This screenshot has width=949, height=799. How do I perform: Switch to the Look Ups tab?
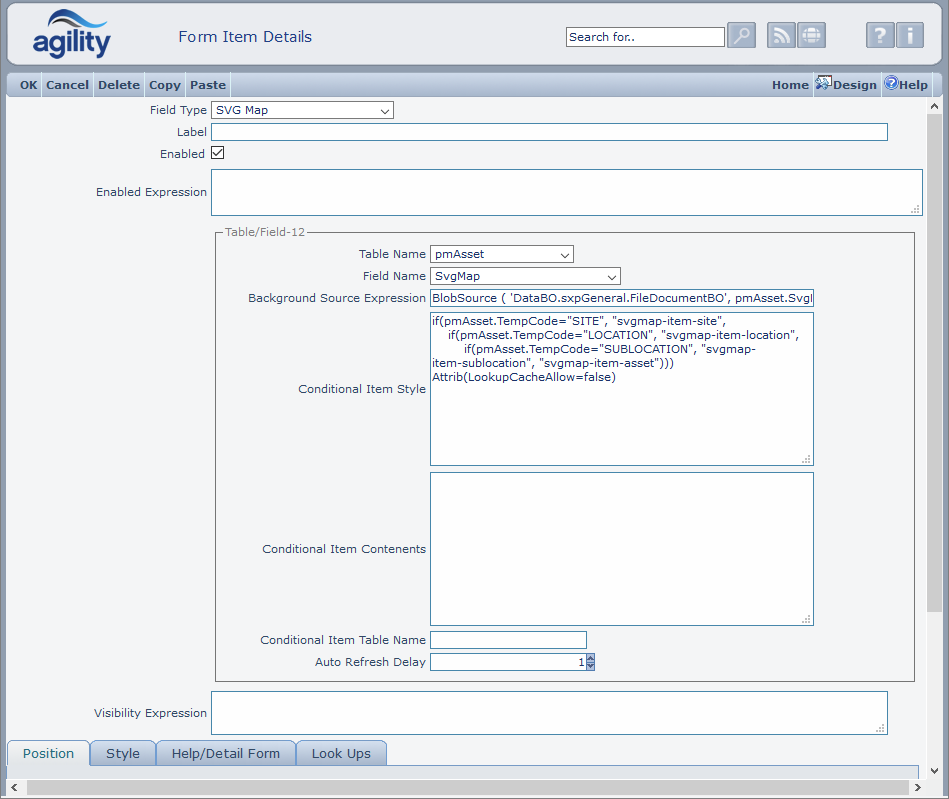click(x=341, y=754)
